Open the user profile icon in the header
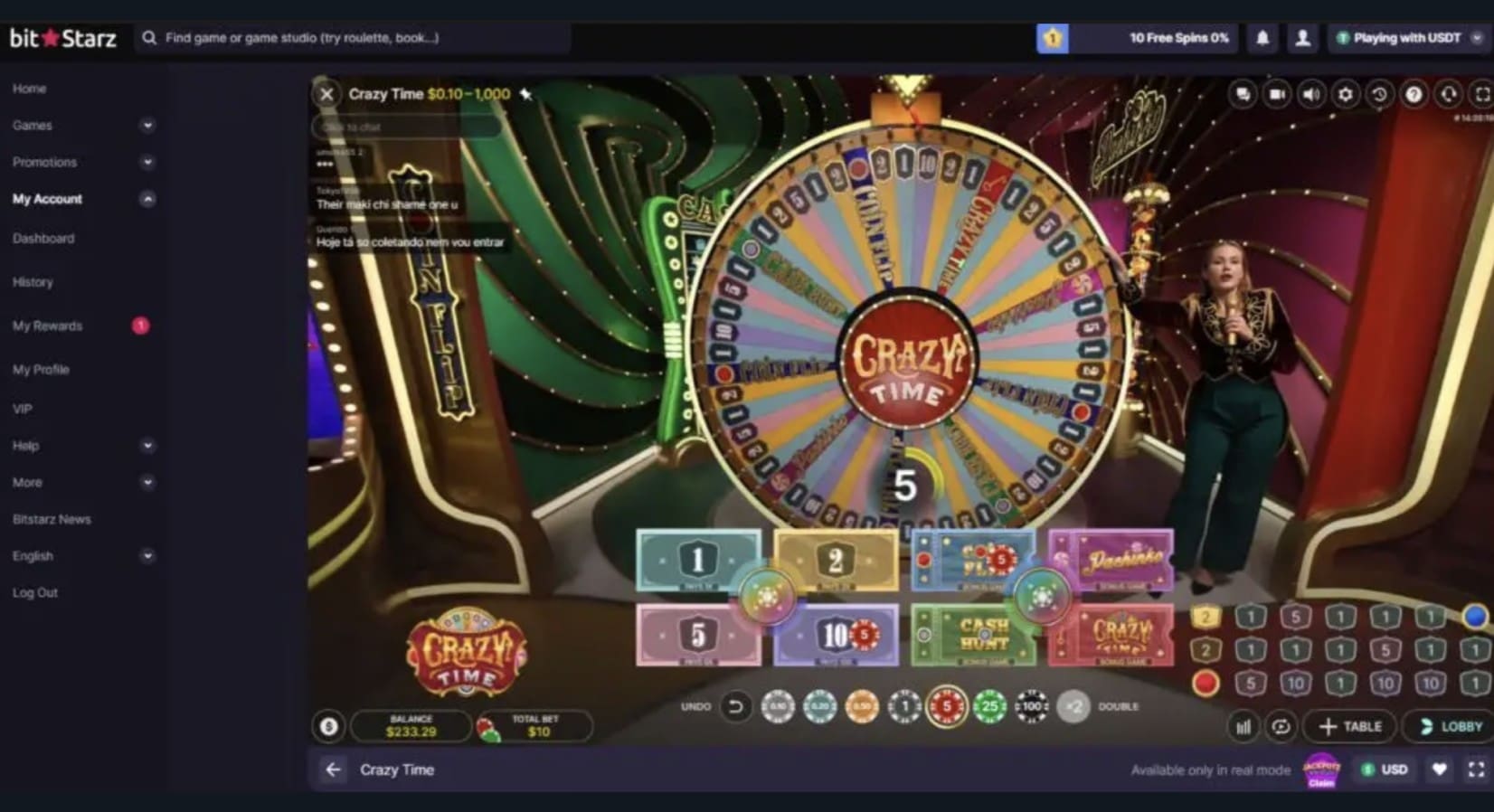1494x812 pixels. pyautogui.click(x=1302, y=38)
